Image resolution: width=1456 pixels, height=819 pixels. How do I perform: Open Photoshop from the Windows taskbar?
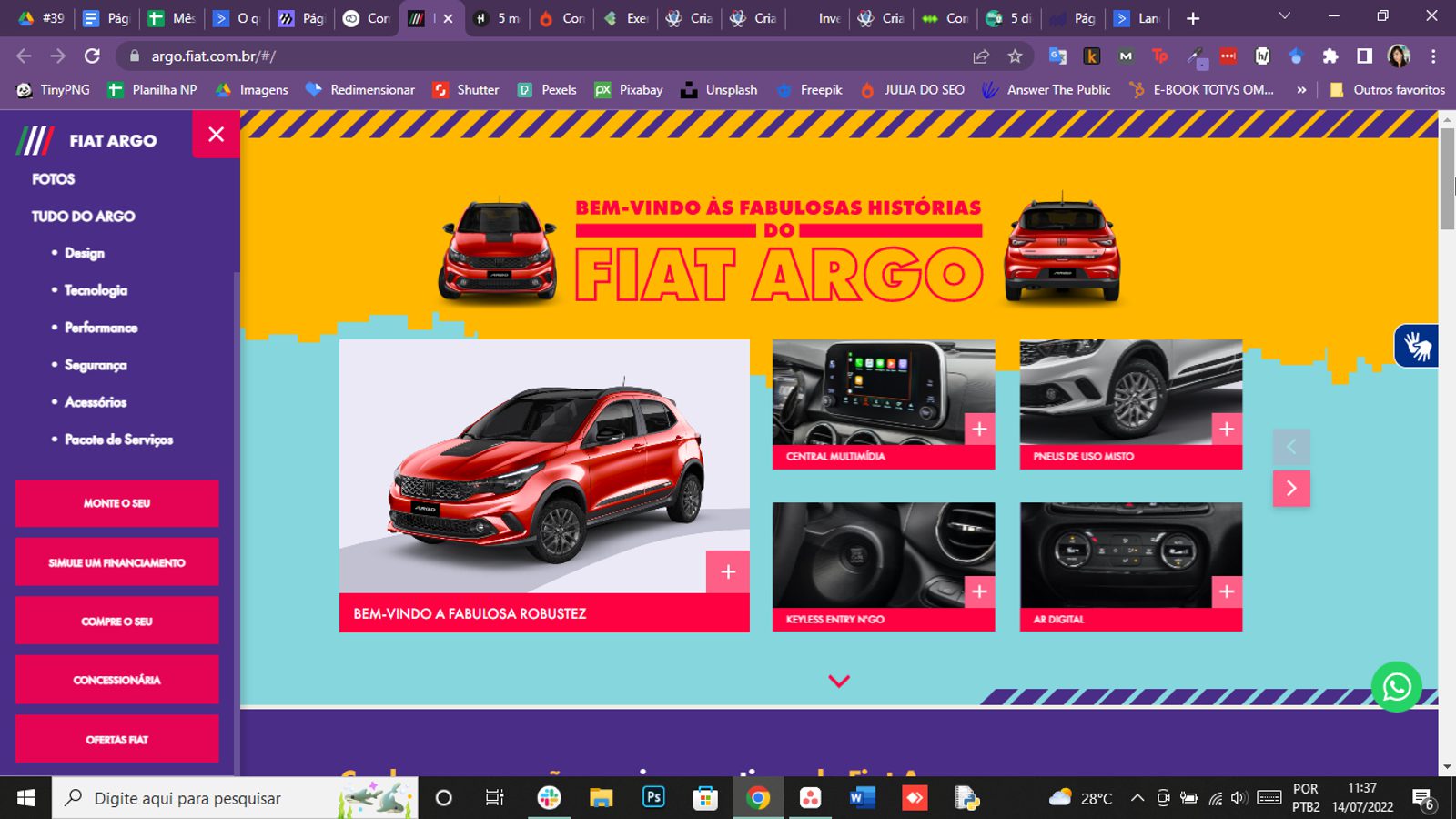click(653, 798)
